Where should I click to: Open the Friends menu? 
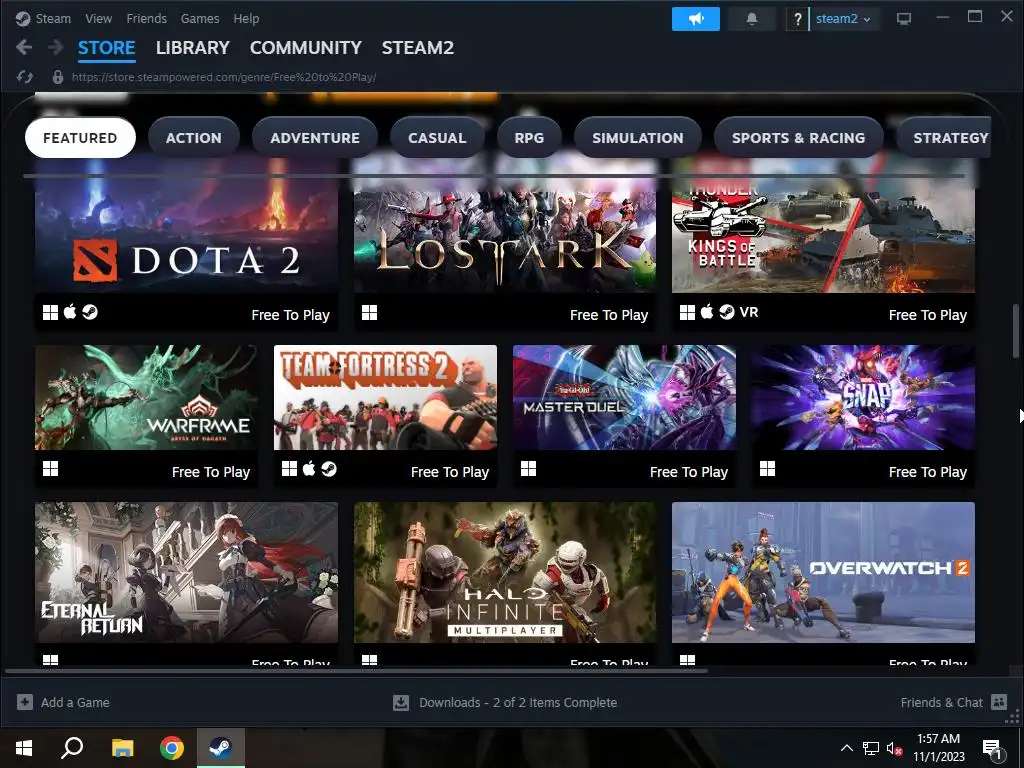(x=146, y=19)
